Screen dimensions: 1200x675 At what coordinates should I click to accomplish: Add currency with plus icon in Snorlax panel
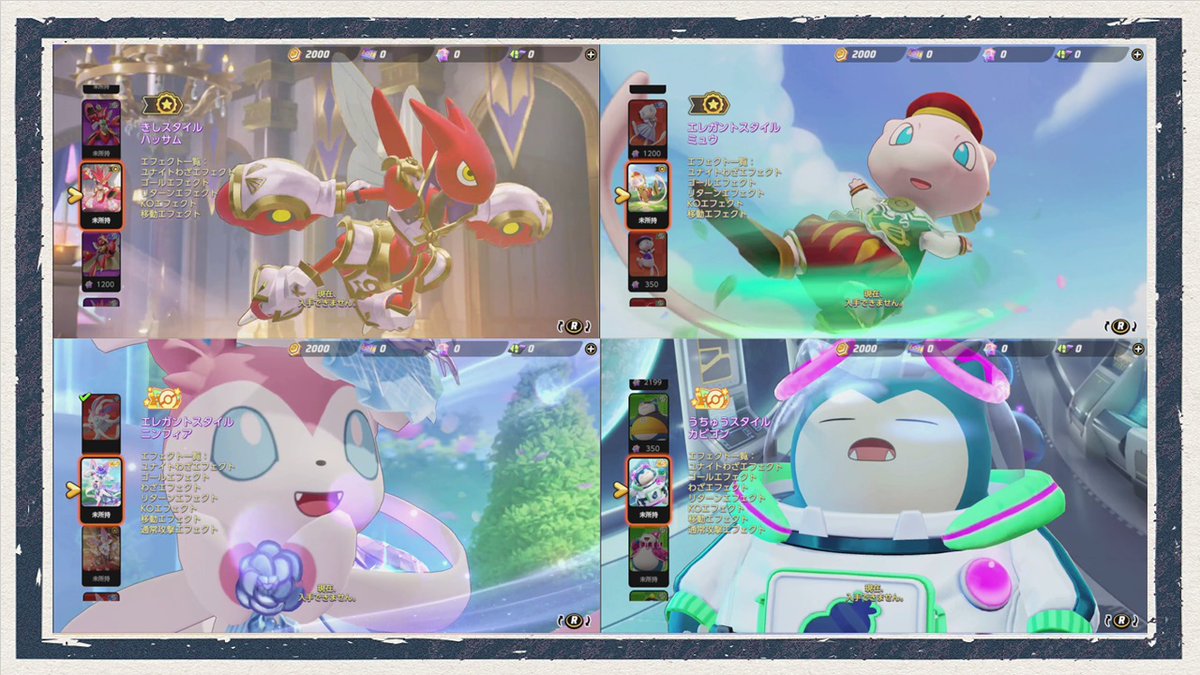pyautogui.click(x=1139, y=348)
